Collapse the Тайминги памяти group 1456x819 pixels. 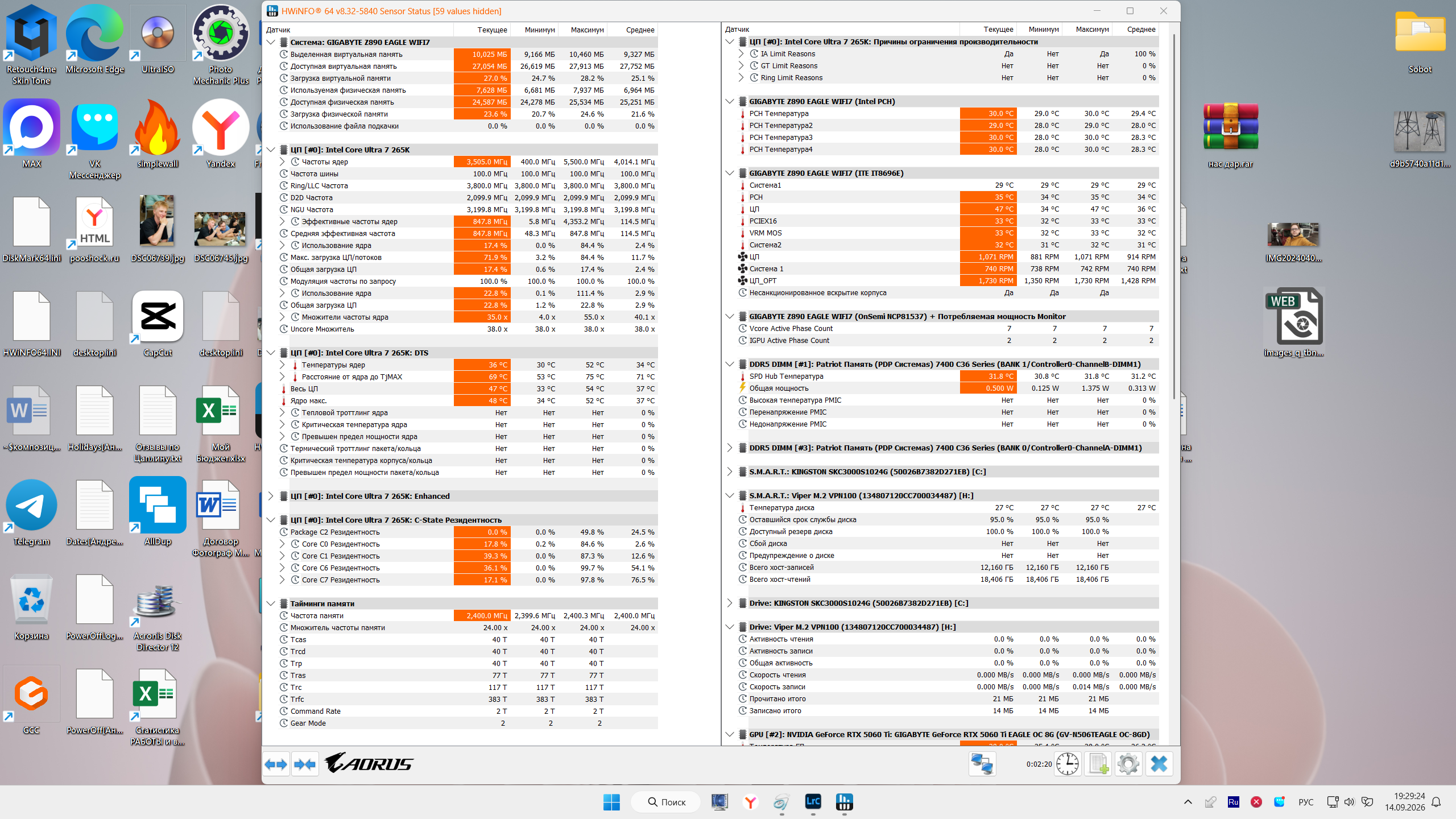tap(271, 603)
